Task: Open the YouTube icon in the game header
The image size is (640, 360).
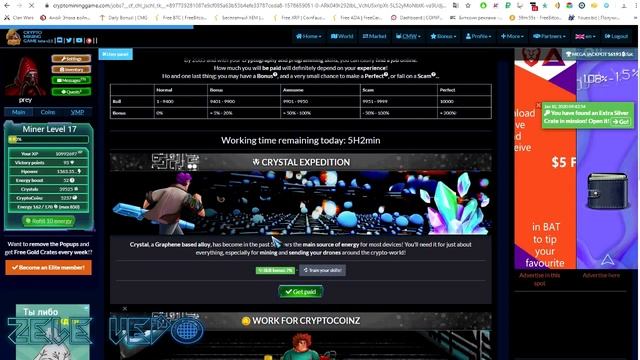Action: tap(79, 40)
